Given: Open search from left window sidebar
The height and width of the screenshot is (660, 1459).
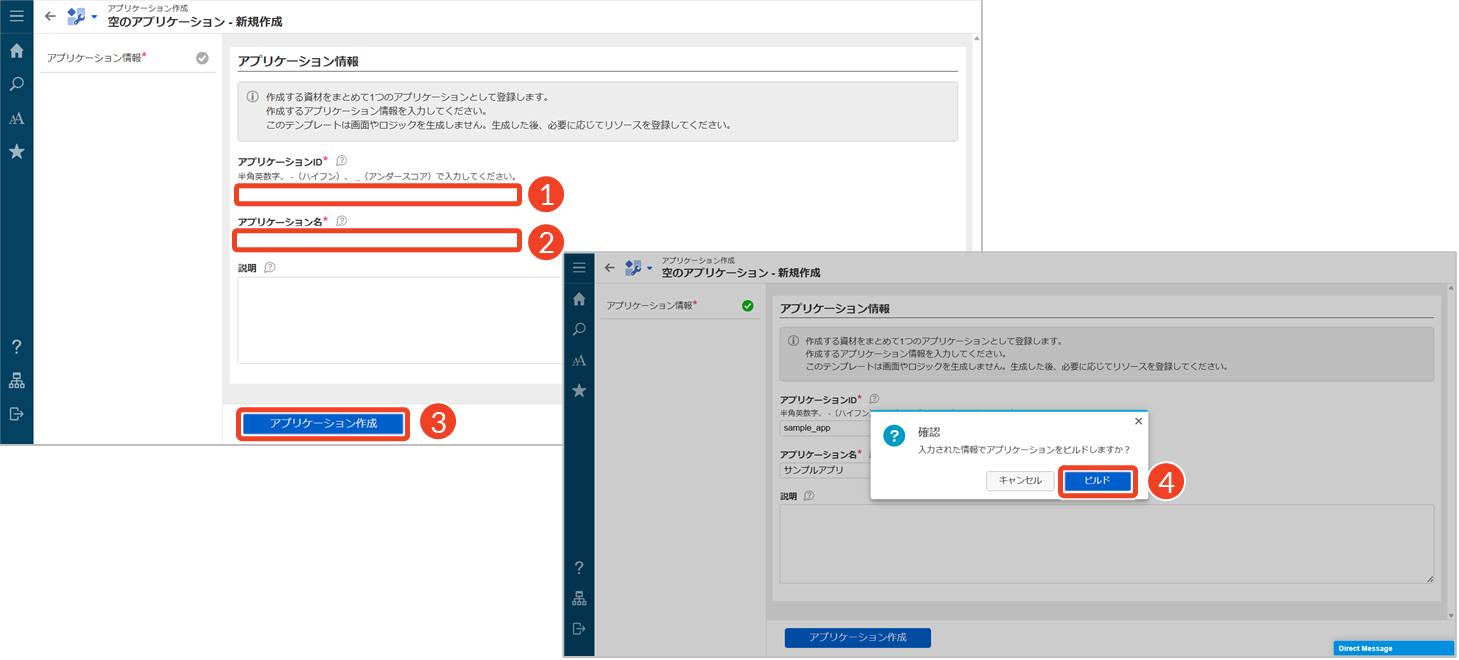Looking at the screenshot, I should 16,85.
